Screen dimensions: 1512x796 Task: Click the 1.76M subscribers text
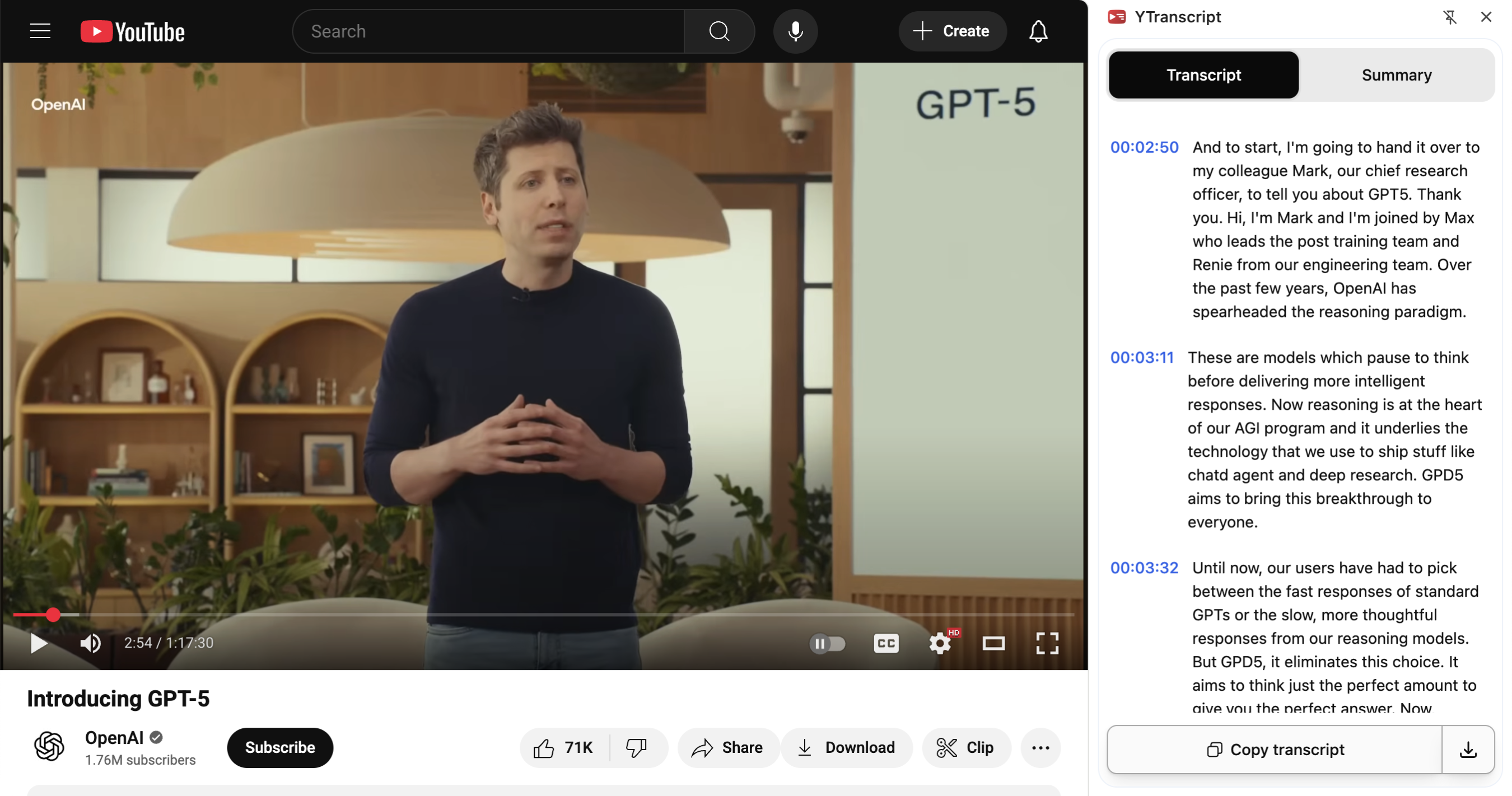click(141, 760)
